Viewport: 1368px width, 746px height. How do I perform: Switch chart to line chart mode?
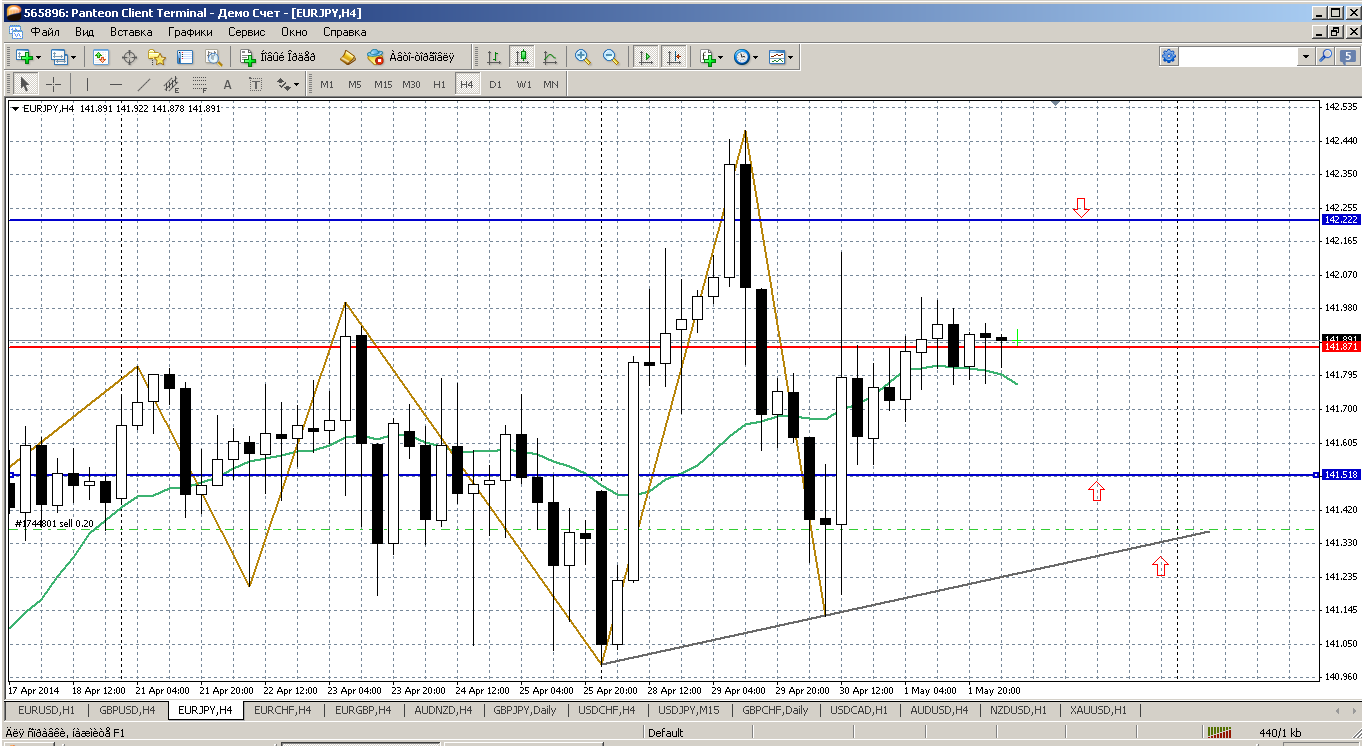coord(549,57)
